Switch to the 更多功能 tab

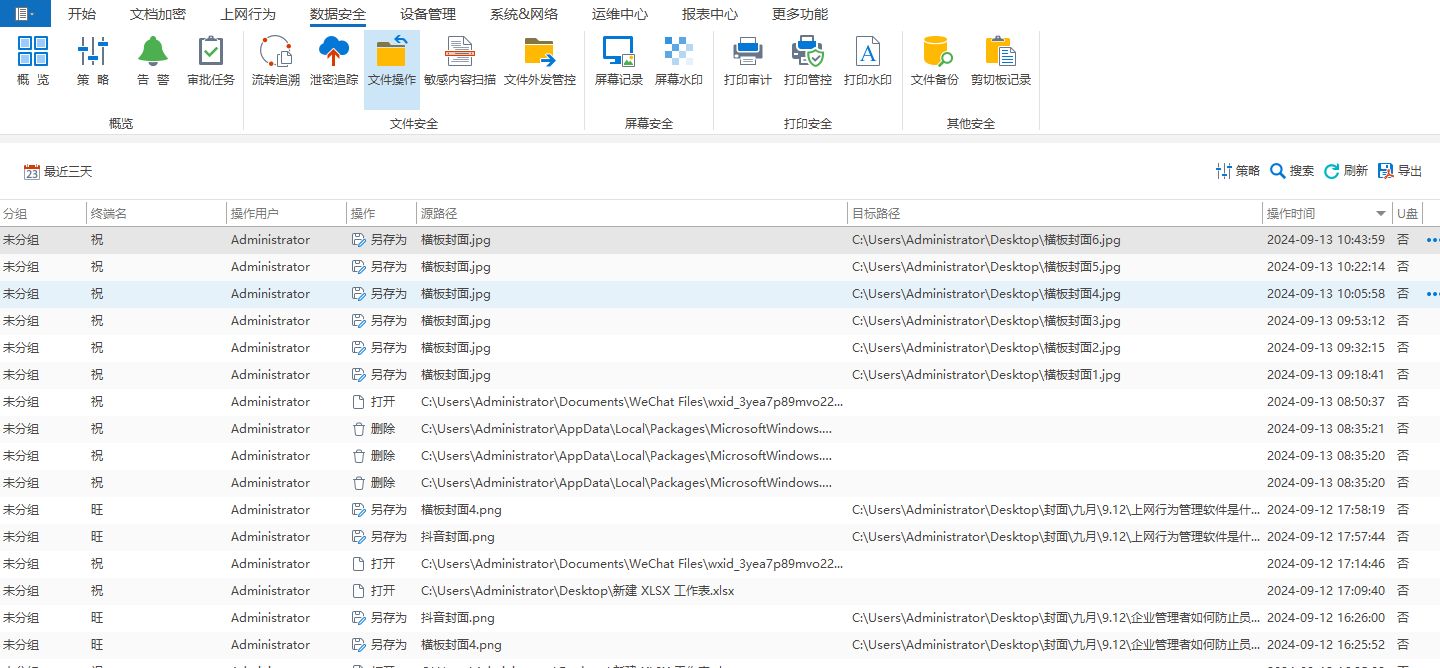(x=800, y=14)
